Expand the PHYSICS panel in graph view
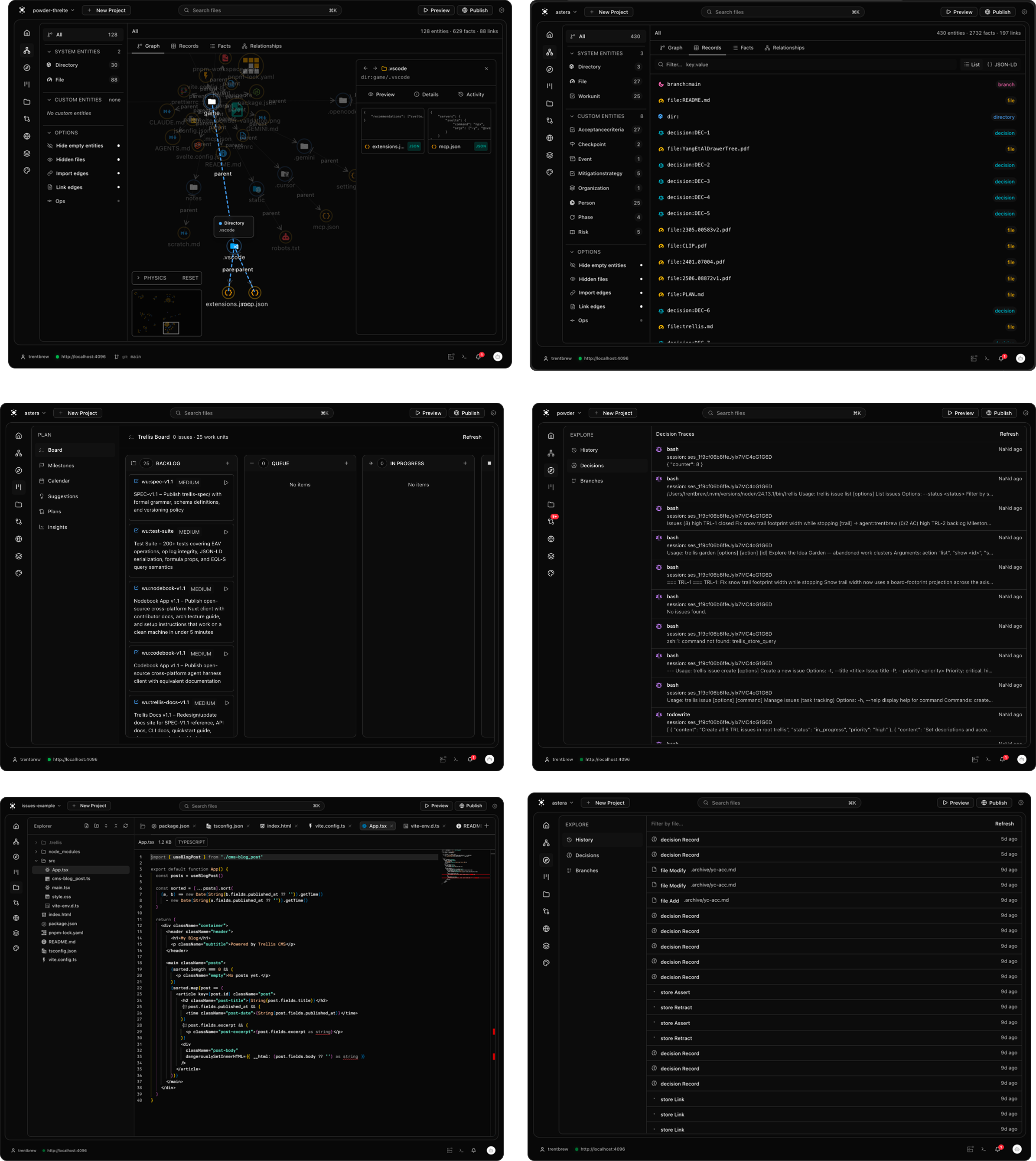 click(138, 278)
